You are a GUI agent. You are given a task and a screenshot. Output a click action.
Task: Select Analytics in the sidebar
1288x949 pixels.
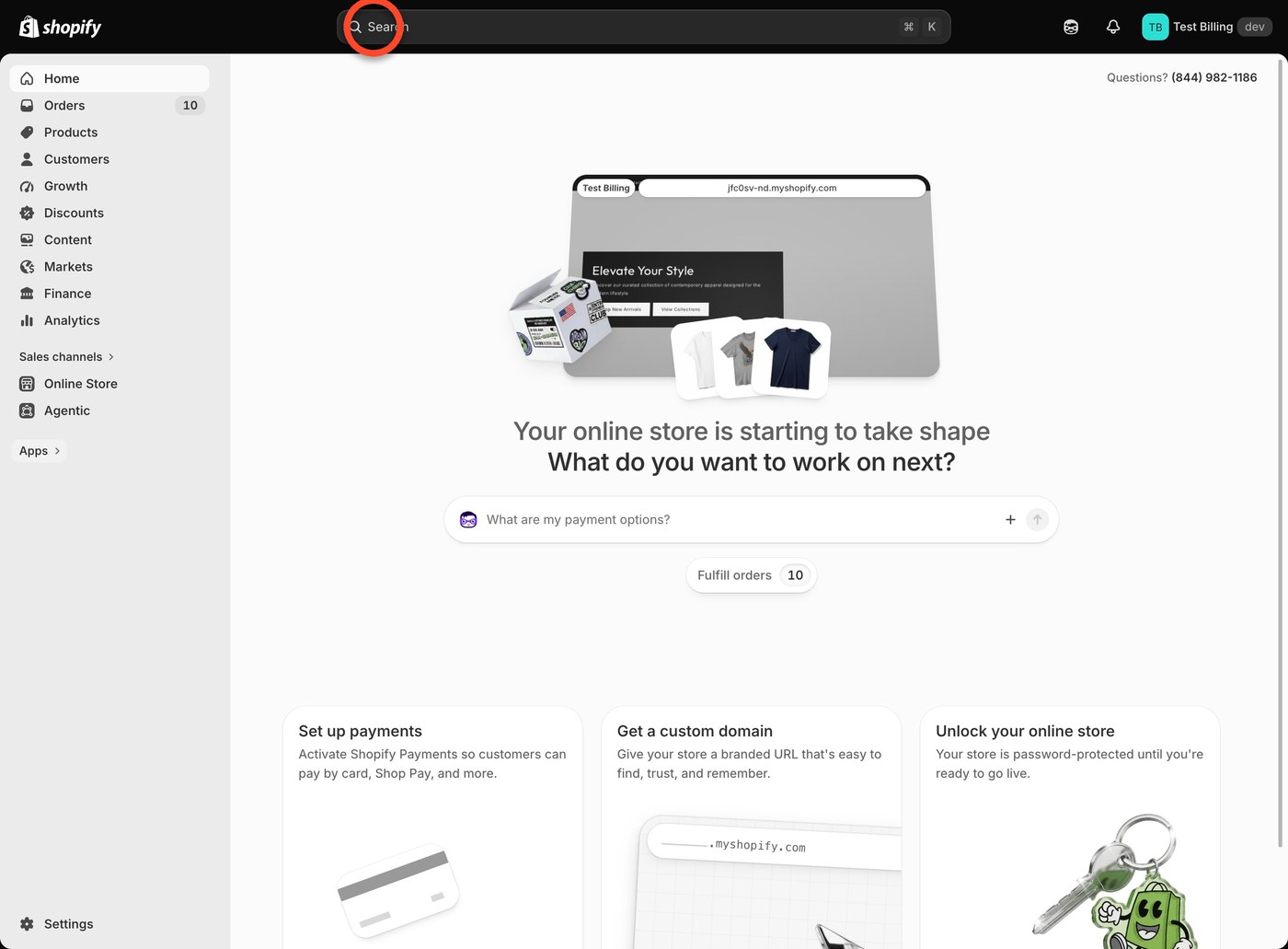point(109,320)
